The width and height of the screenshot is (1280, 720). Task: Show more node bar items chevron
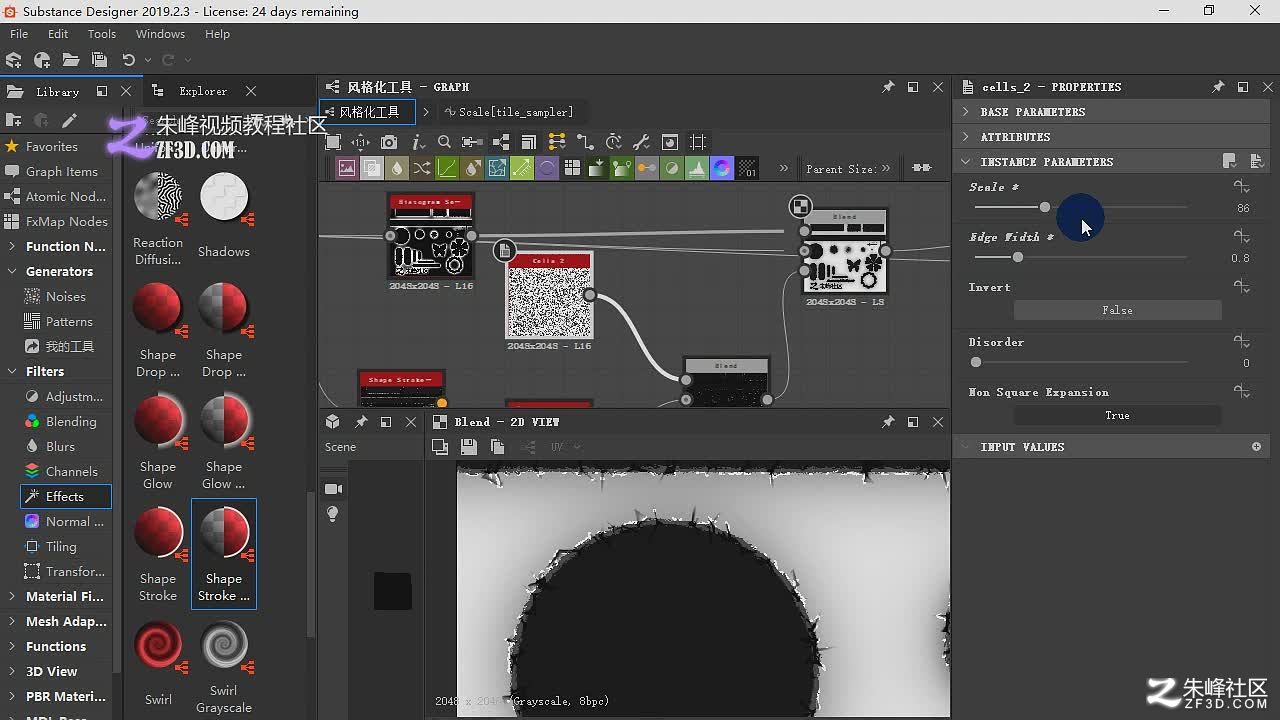783,169
